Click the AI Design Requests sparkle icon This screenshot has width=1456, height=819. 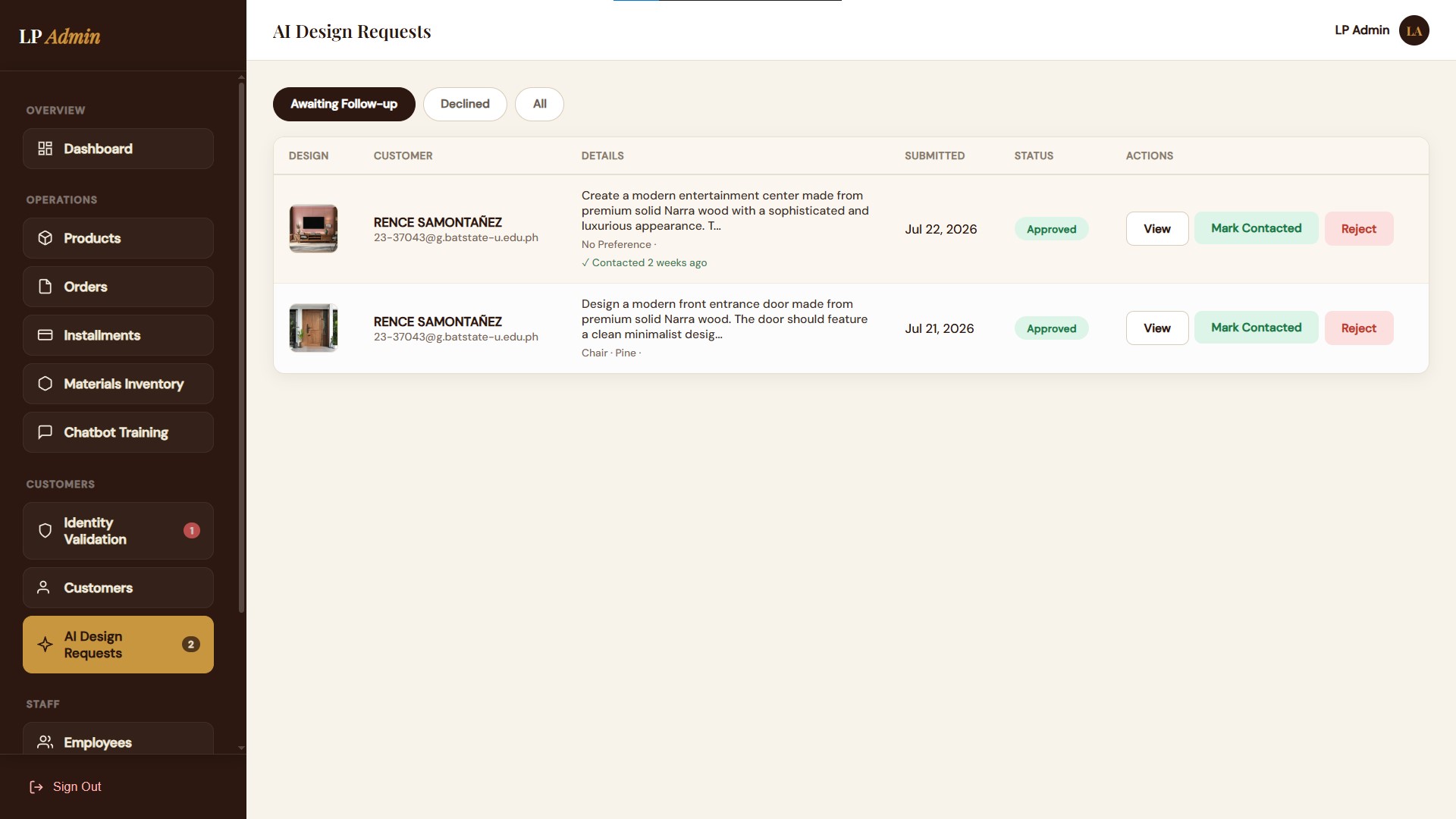click(45, 645)
